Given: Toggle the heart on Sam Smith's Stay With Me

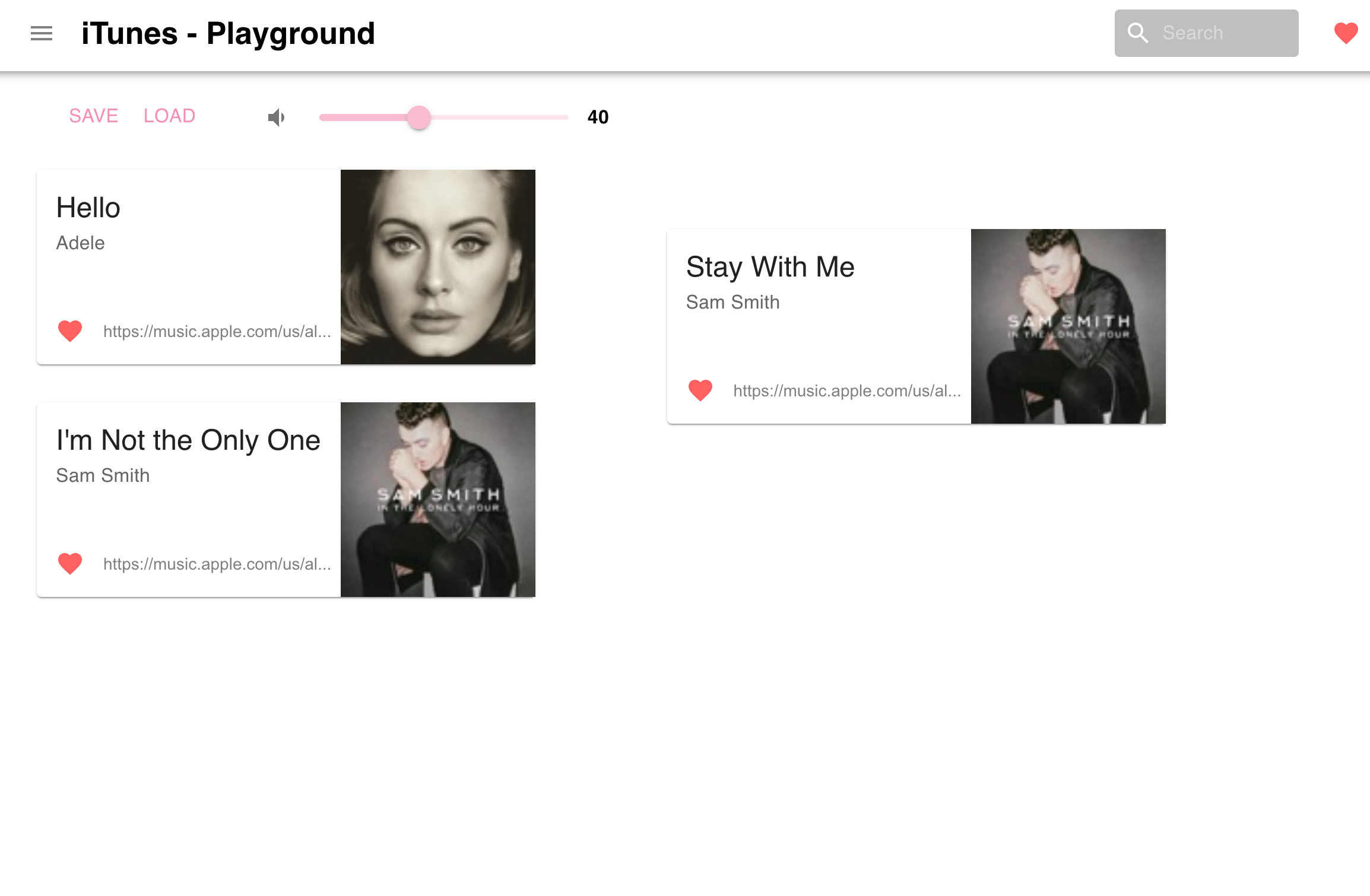Looking at the screenshot, I should (x=699, y=390).
